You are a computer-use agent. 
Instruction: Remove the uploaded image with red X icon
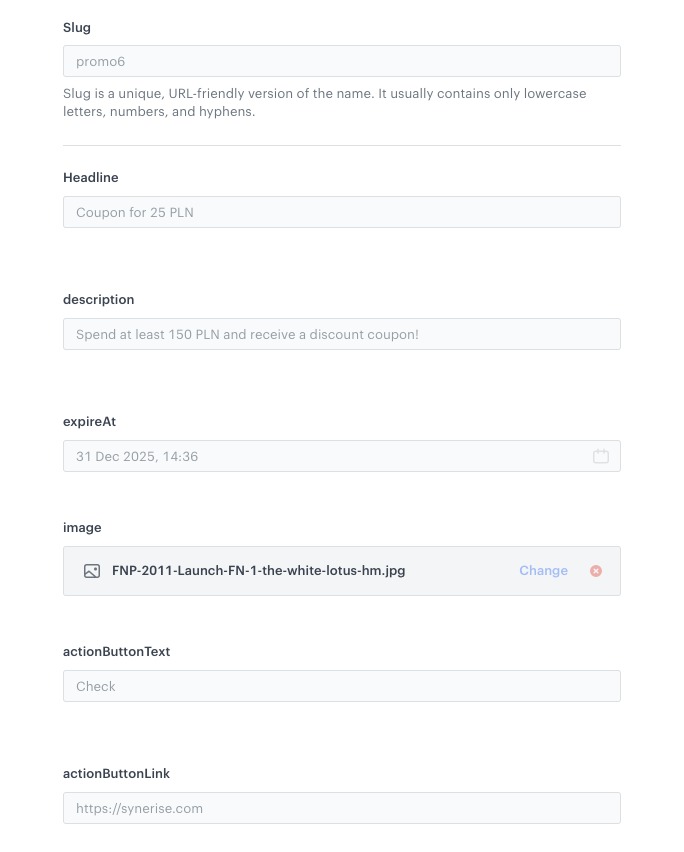pyautogui.click(x=596, y=571)
